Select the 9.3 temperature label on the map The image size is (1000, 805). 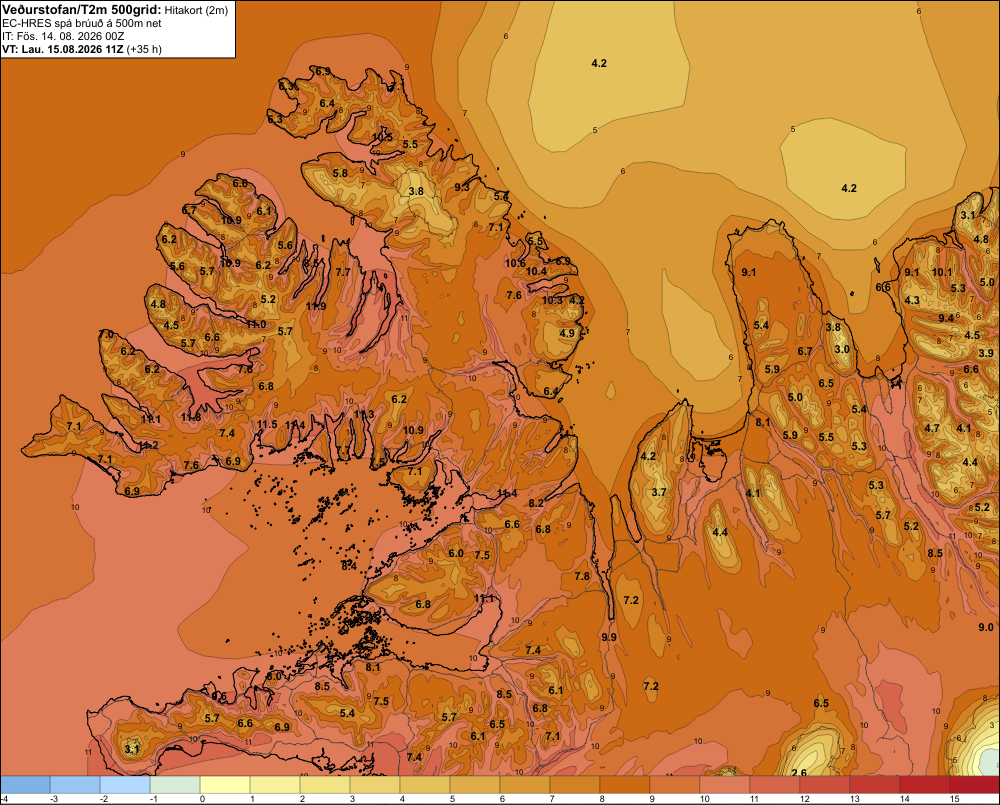tap(462, 187)
